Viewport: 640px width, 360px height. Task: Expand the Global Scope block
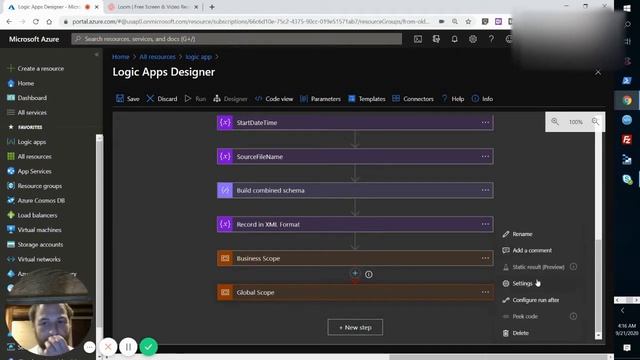point(355,292)
